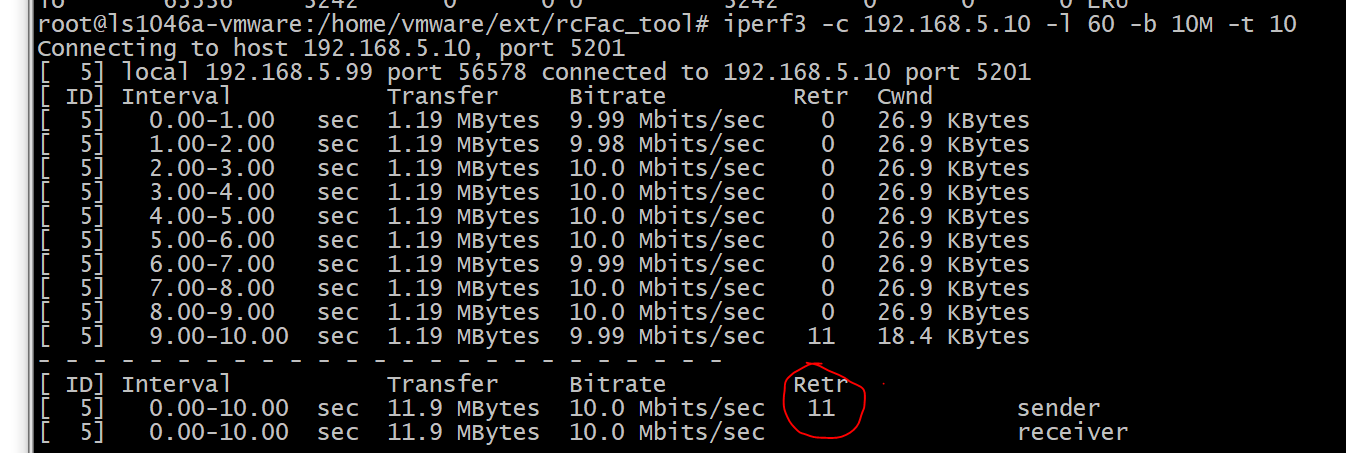Click the "receiver" label

(x=1072, y=432)
